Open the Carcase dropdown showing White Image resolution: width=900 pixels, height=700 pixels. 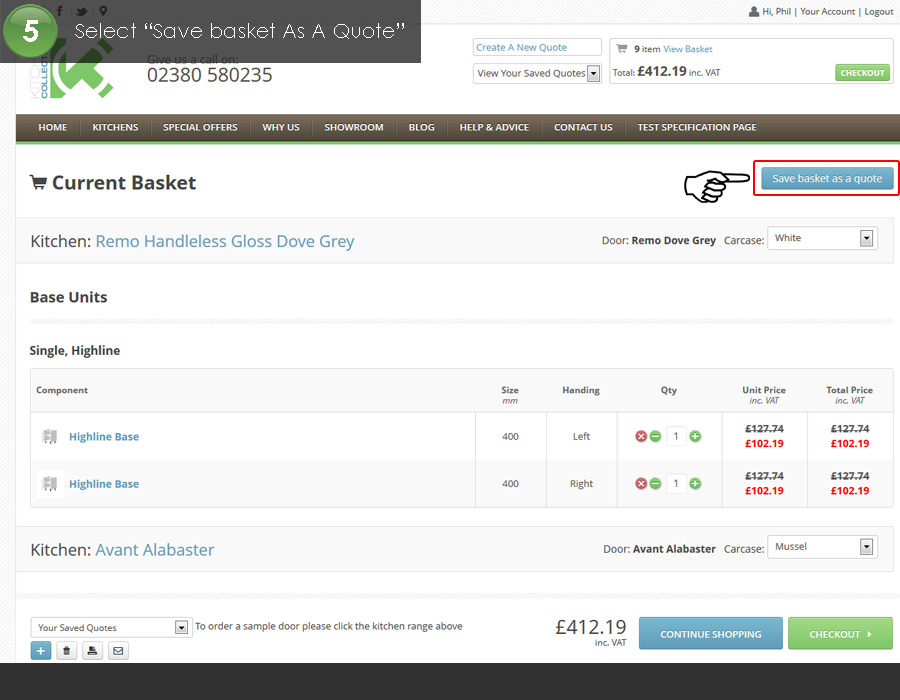(822, 238)
